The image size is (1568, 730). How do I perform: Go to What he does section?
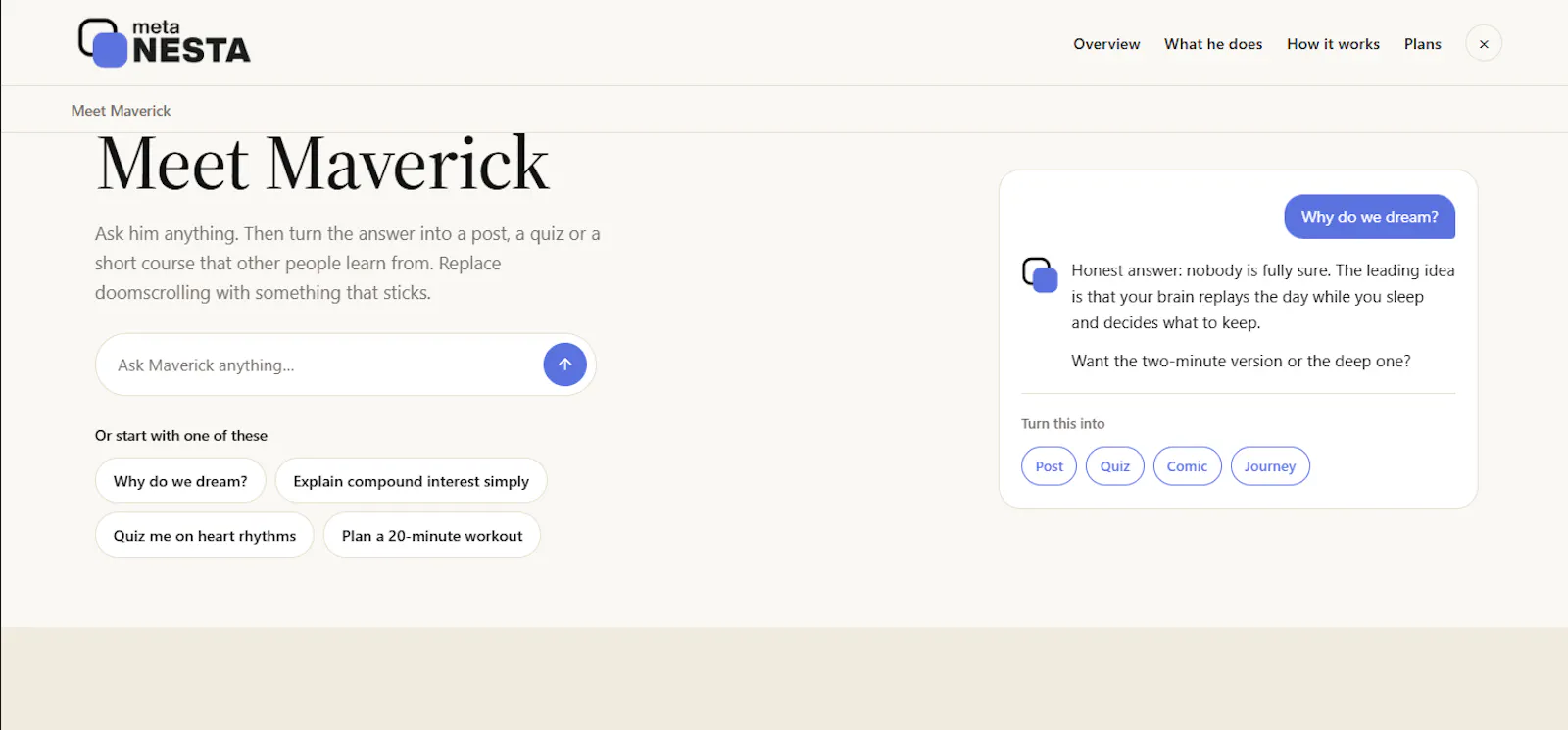pos(1213,44)
